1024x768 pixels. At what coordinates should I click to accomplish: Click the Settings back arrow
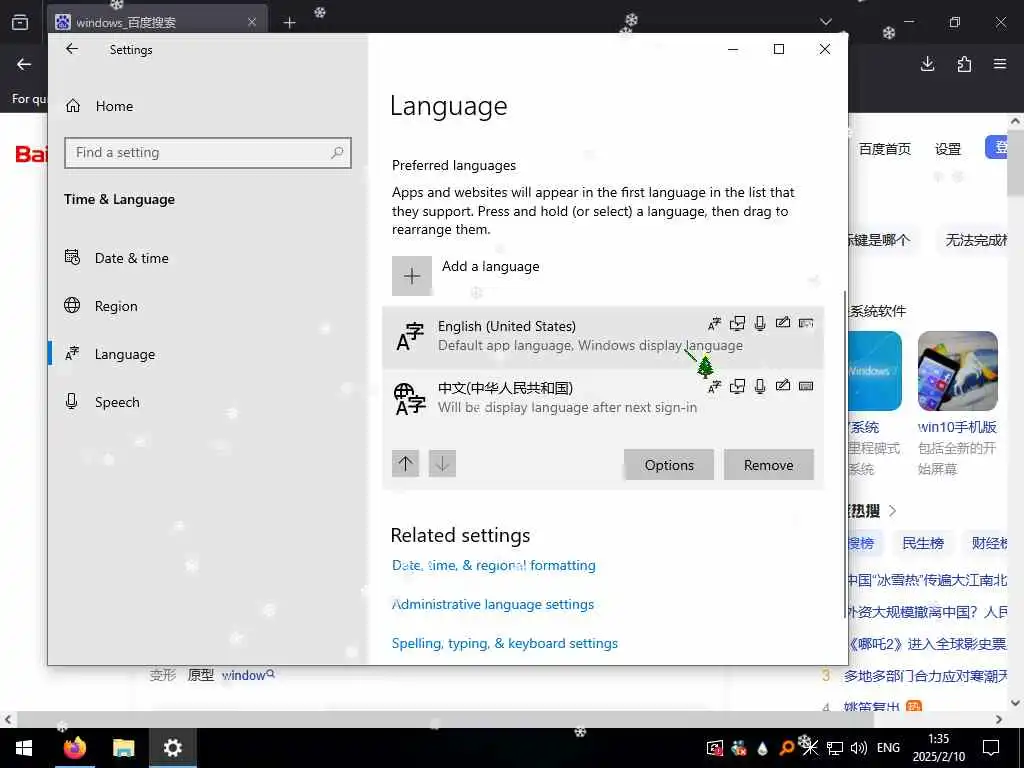(x=72, y=49)
